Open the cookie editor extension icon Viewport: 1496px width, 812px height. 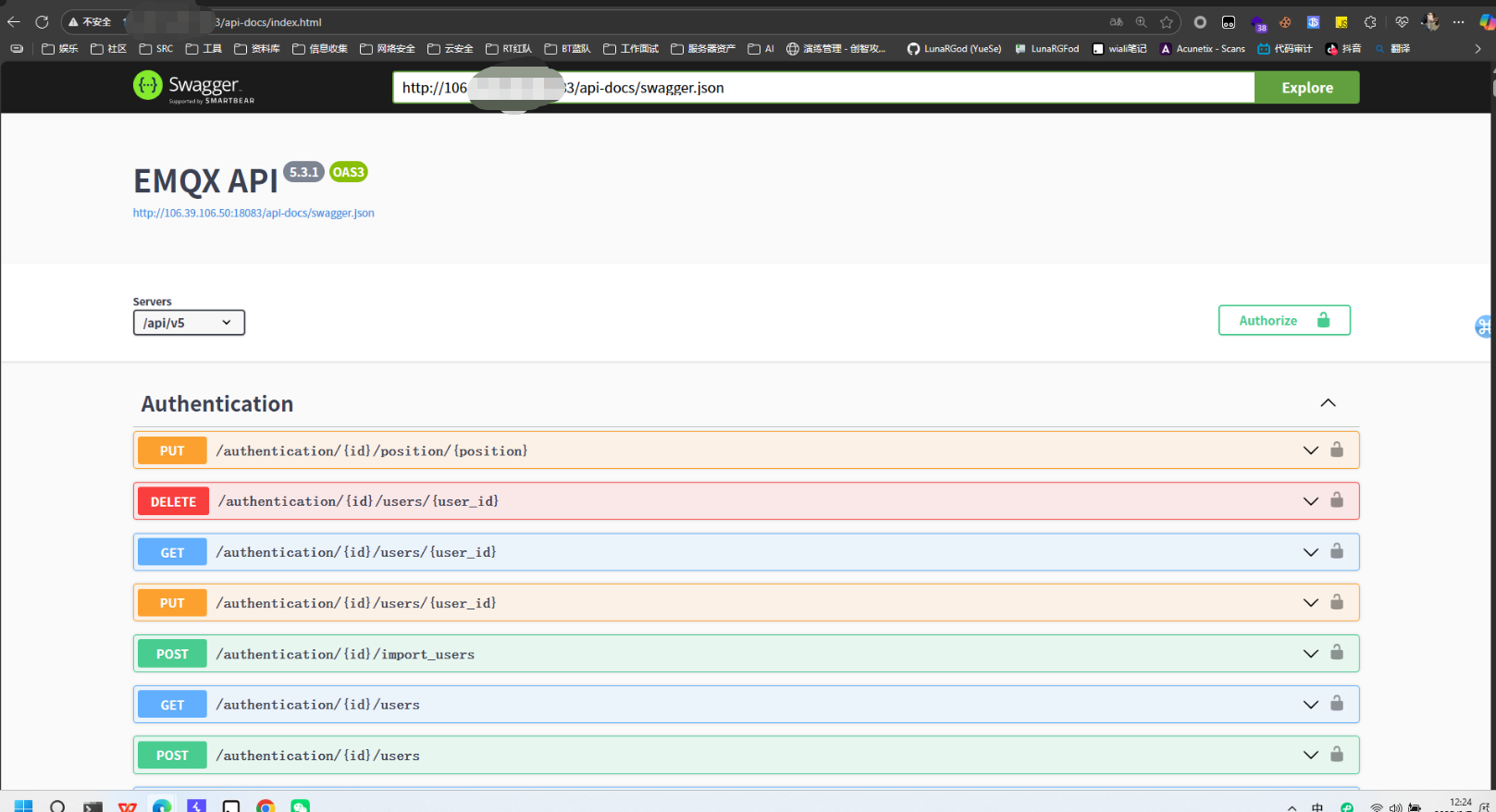coord(1285,22)
